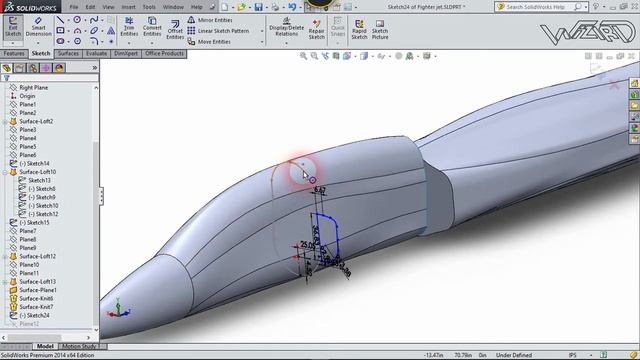Switch to the Surfaces tab
Screen dimensions: 640x360
tap(68, 53)
